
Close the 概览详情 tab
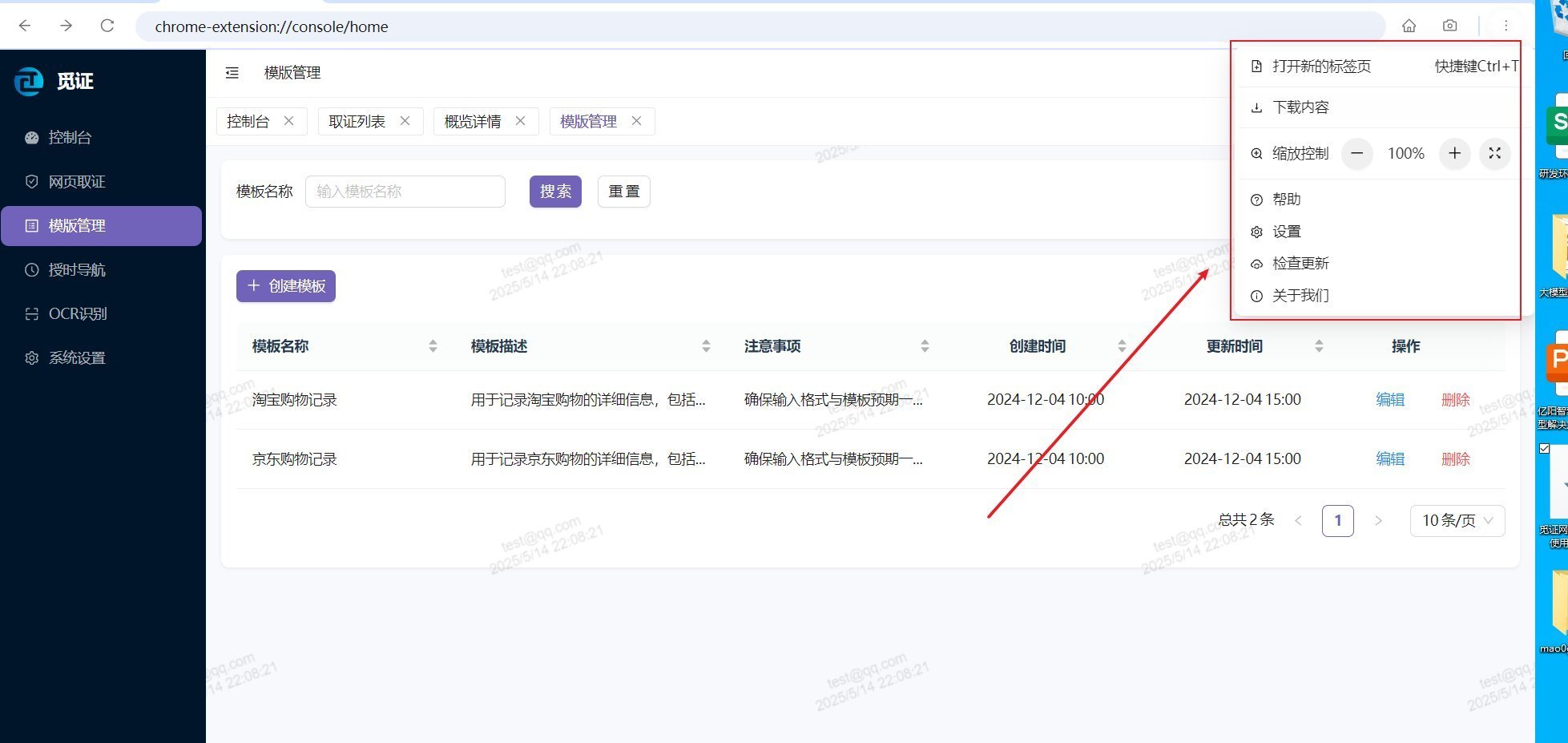point(520,121)
